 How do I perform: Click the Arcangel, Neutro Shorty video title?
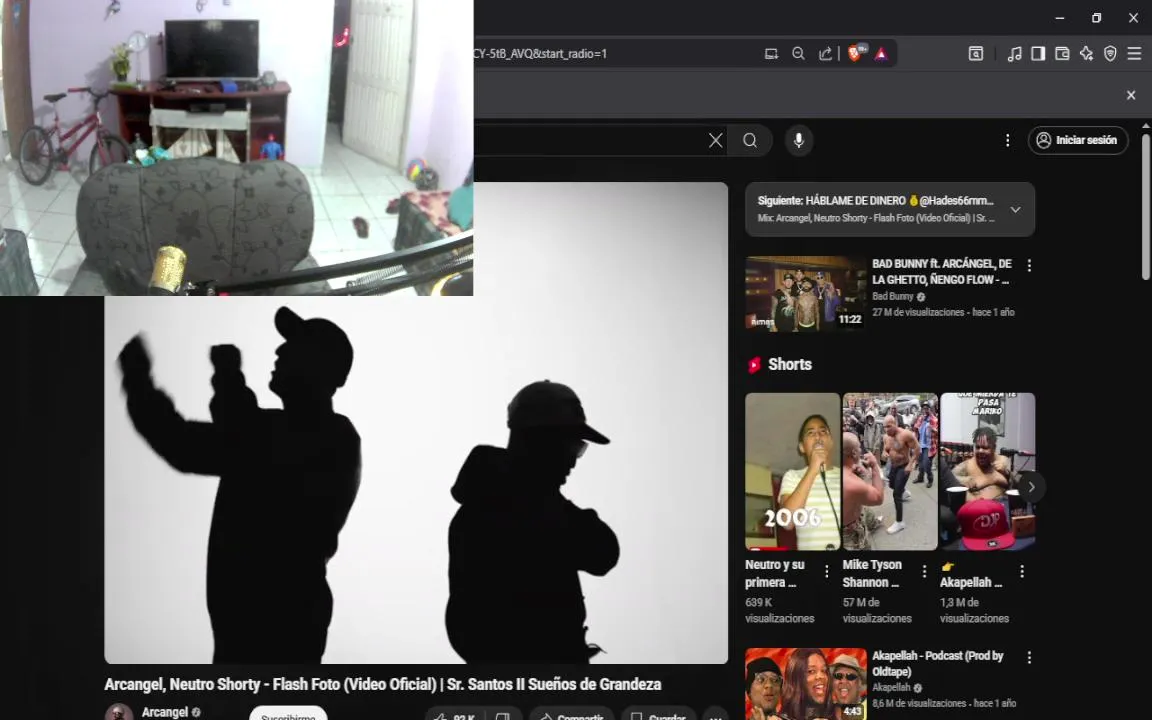point(383,684)
